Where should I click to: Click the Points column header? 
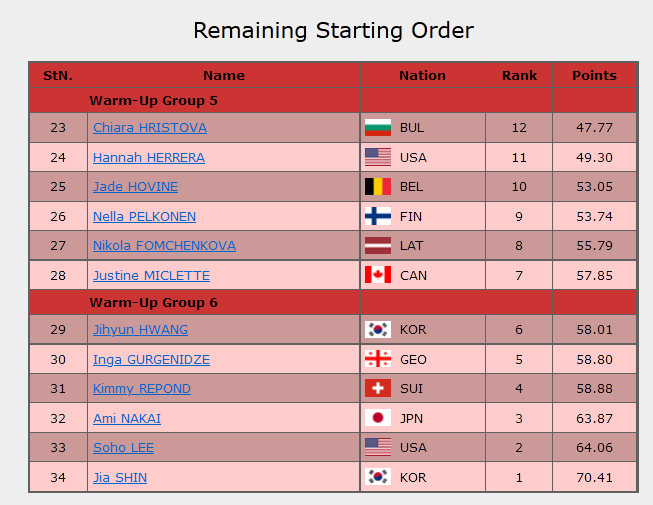click(594, 76)
